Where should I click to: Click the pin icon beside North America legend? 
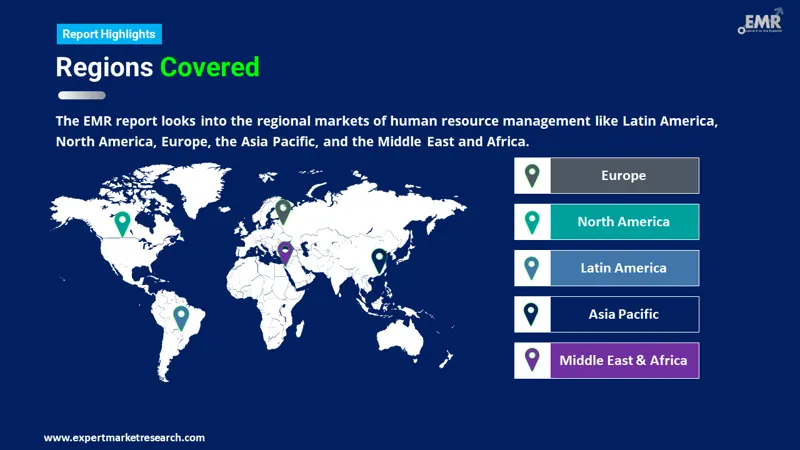click(532, 222)
